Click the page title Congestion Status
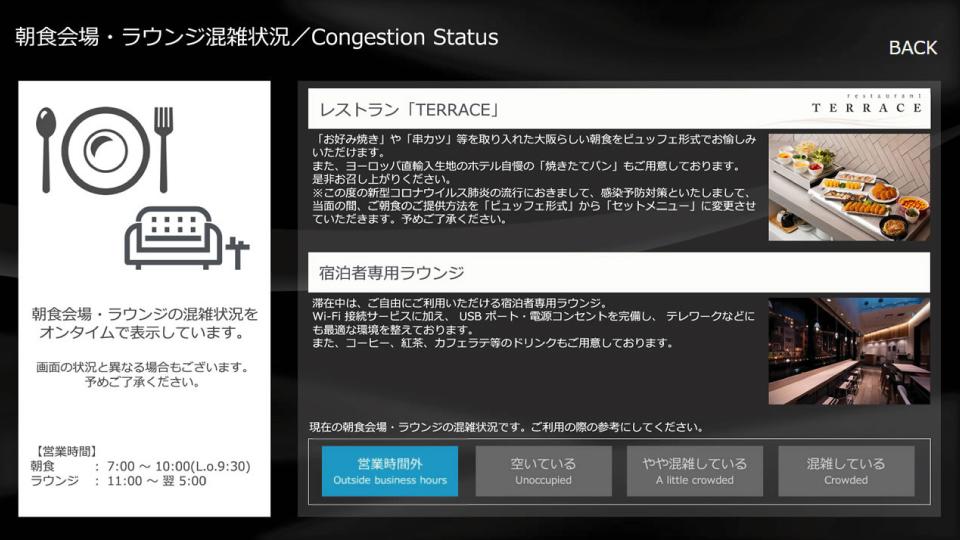960x540 pixels. 257,37
